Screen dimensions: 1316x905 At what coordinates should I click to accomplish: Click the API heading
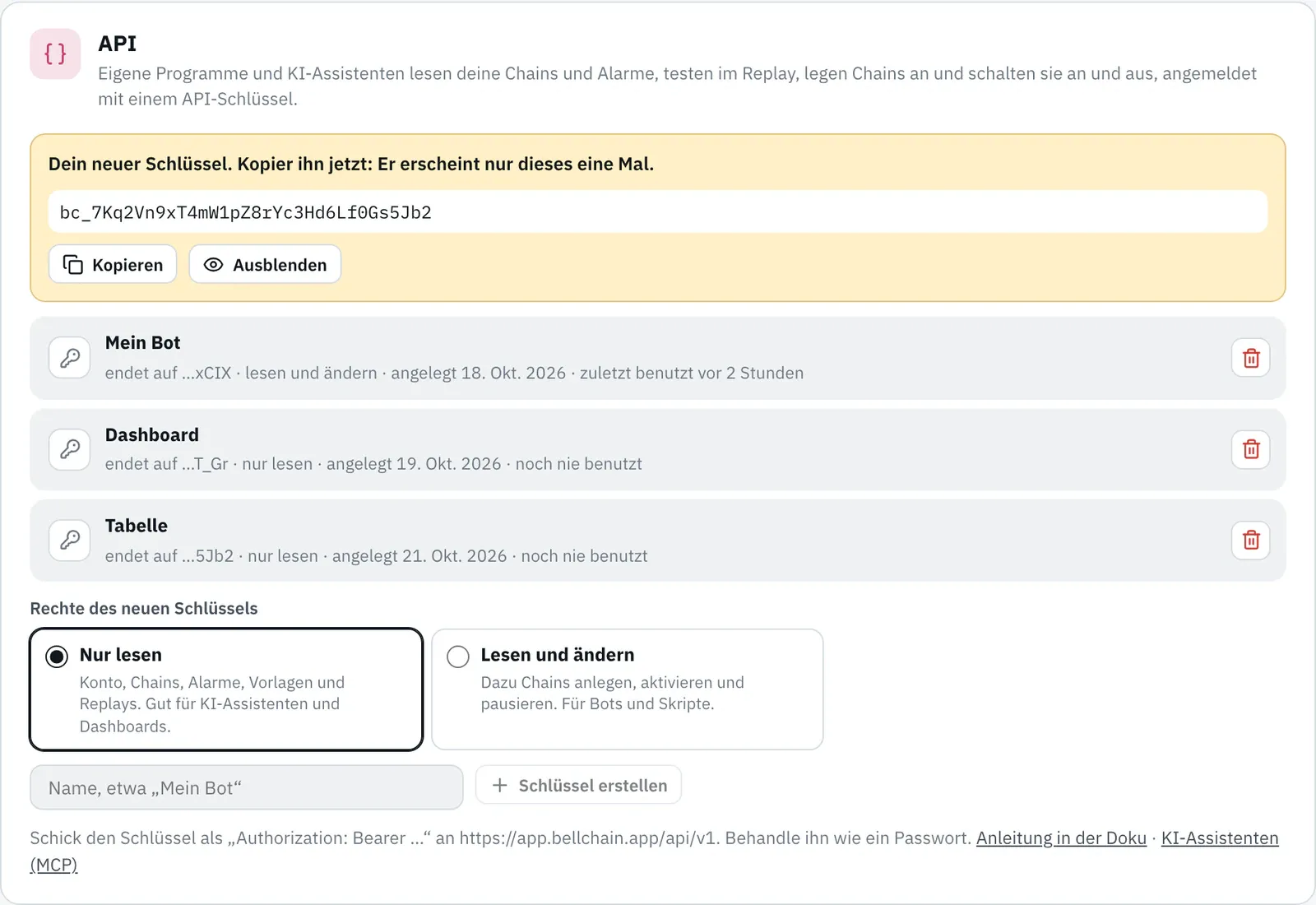coord(118,44)
